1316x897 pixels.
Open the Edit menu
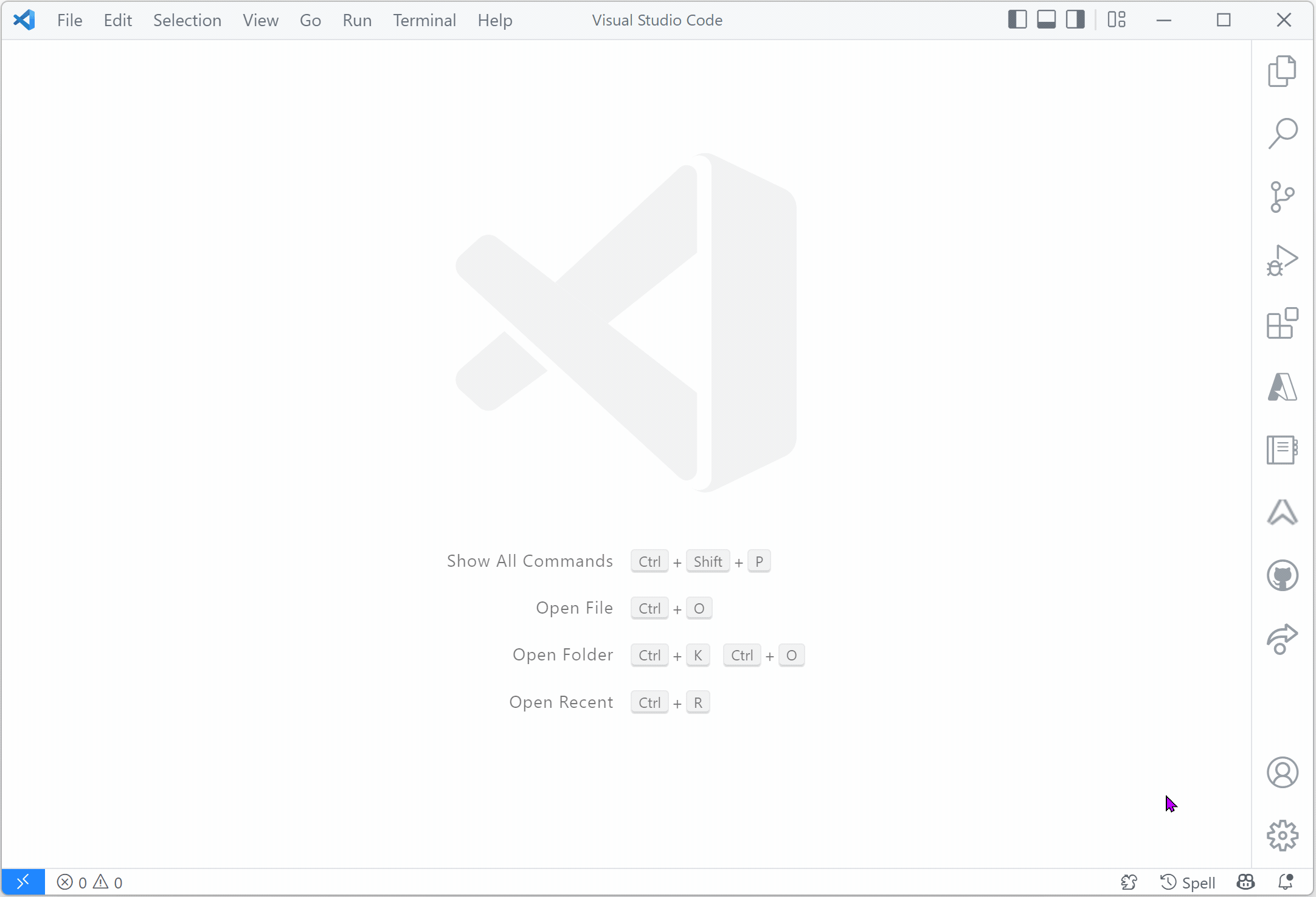pos(117,20)
